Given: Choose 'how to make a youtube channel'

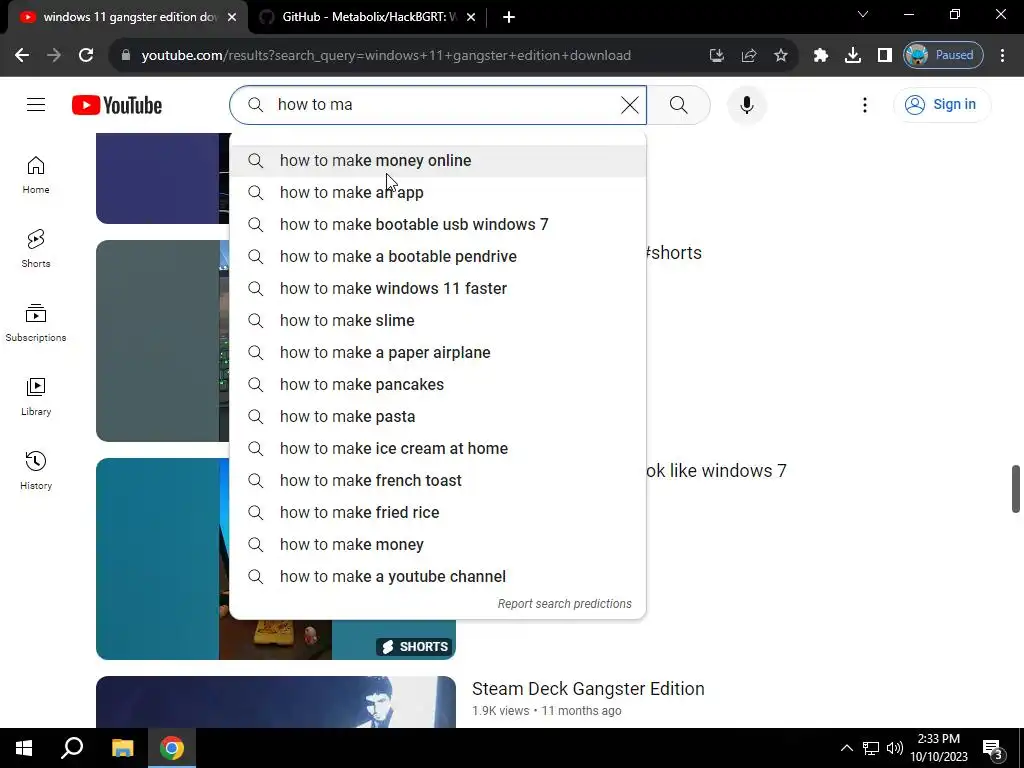Looking at the screenshot, I should [438, 577].
